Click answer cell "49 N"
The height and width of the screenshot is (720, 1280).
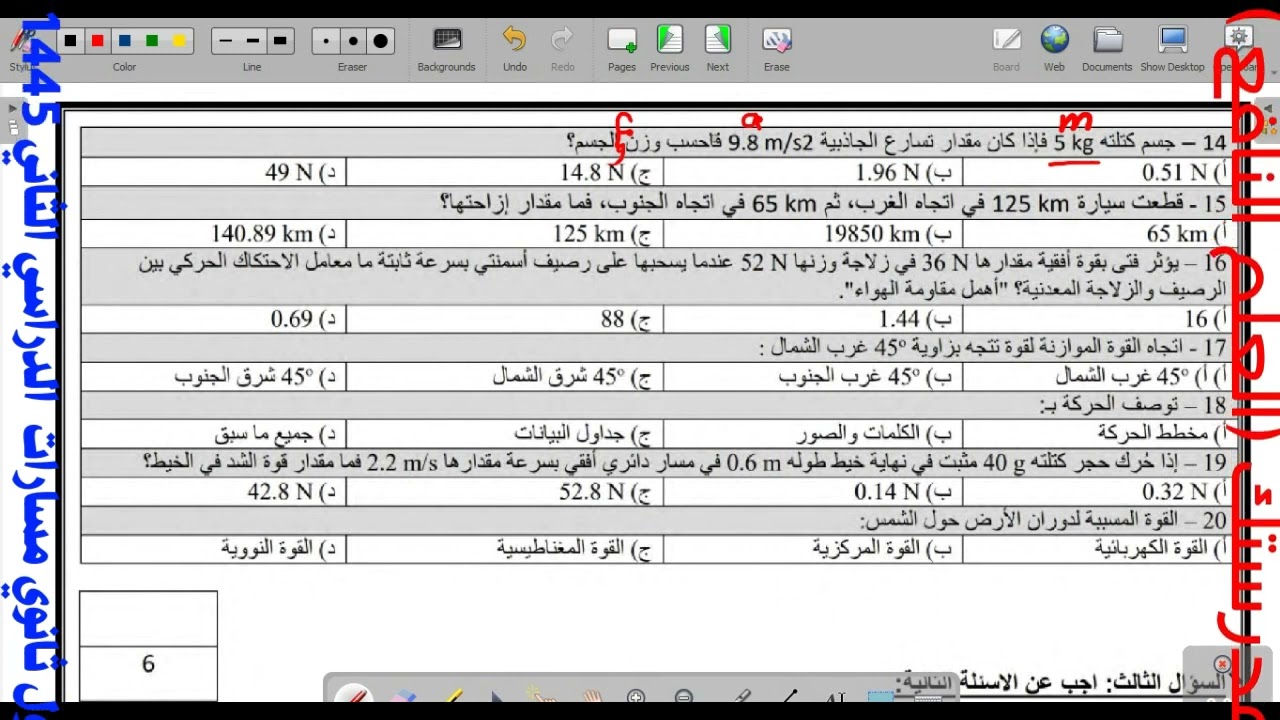tap(213, 172)
